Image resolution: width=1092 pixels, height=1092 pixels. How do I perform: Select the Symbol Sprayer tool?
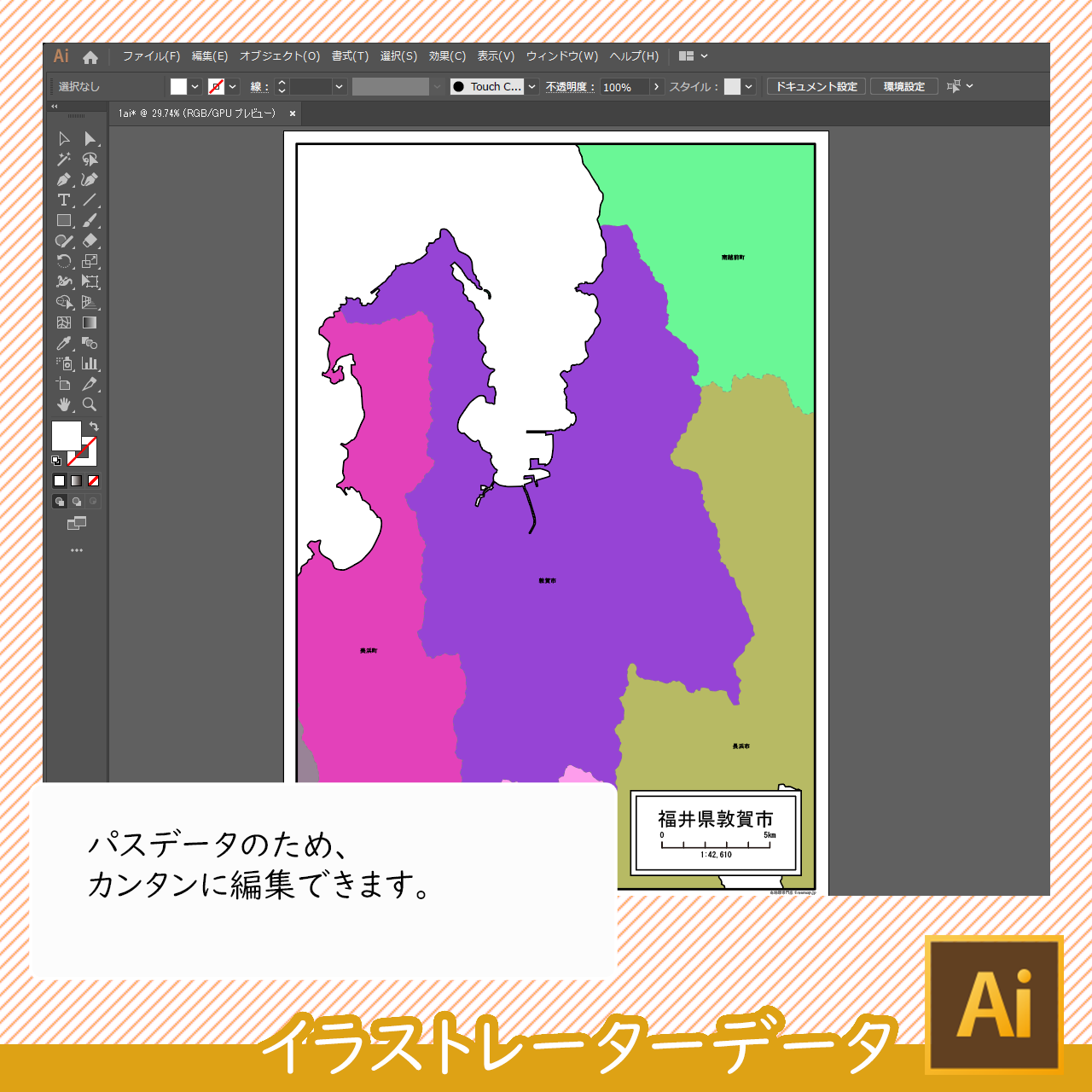64,364
